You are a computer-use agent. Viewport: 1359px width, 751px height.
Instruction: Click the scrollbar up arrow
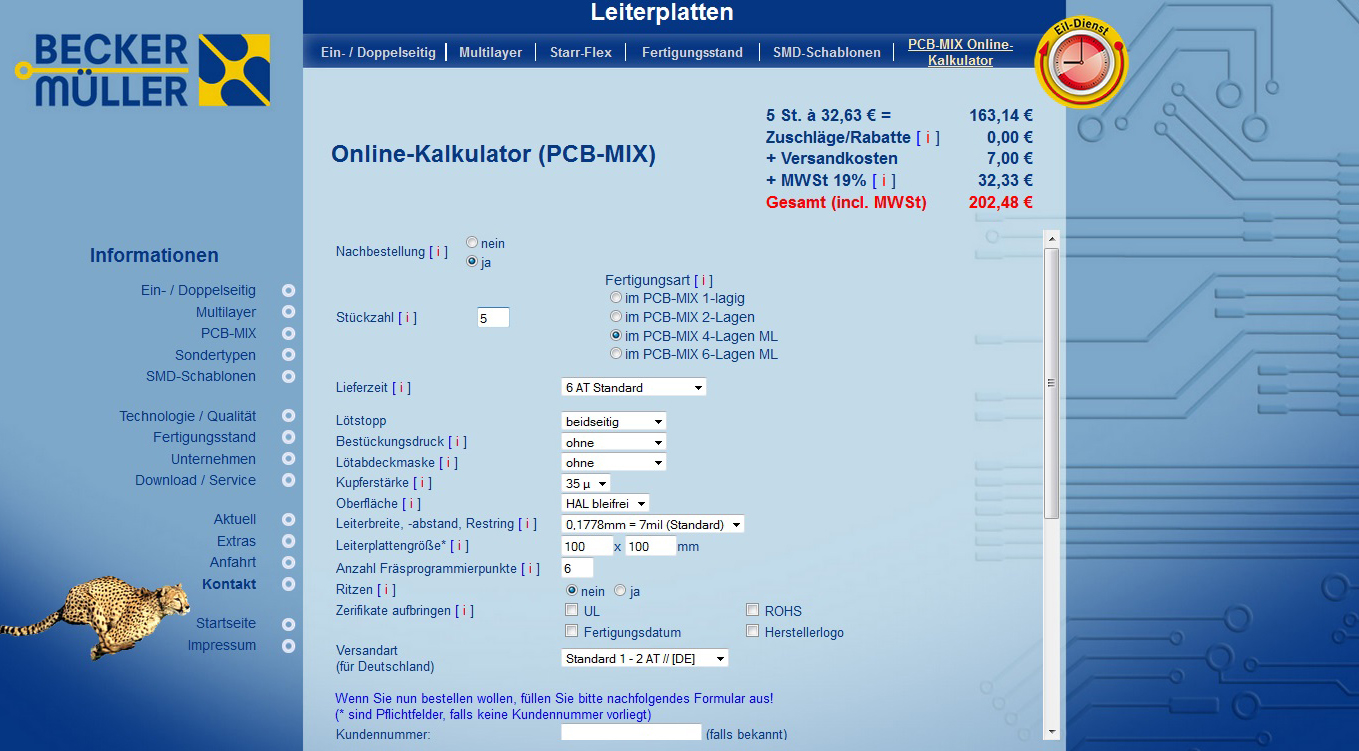pyautogui.click(x=1051, y=238)
